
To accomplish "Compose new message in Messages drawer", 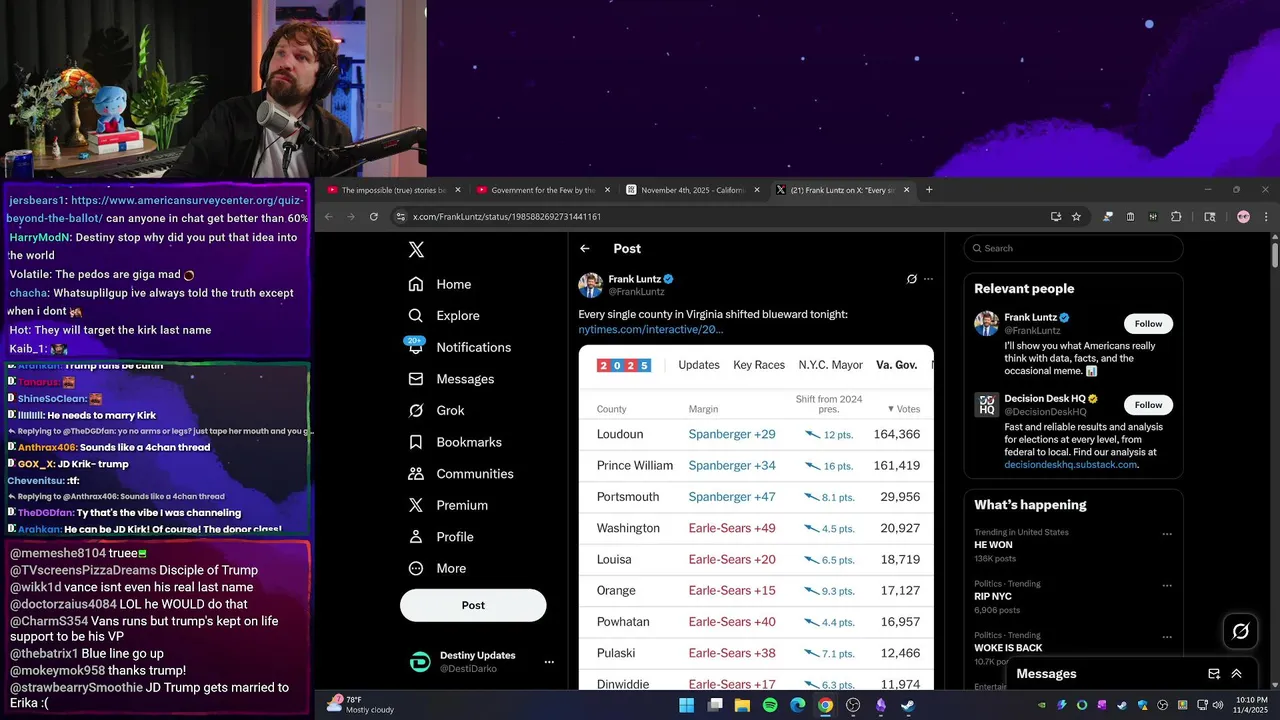I will [x=1213, y=674].
